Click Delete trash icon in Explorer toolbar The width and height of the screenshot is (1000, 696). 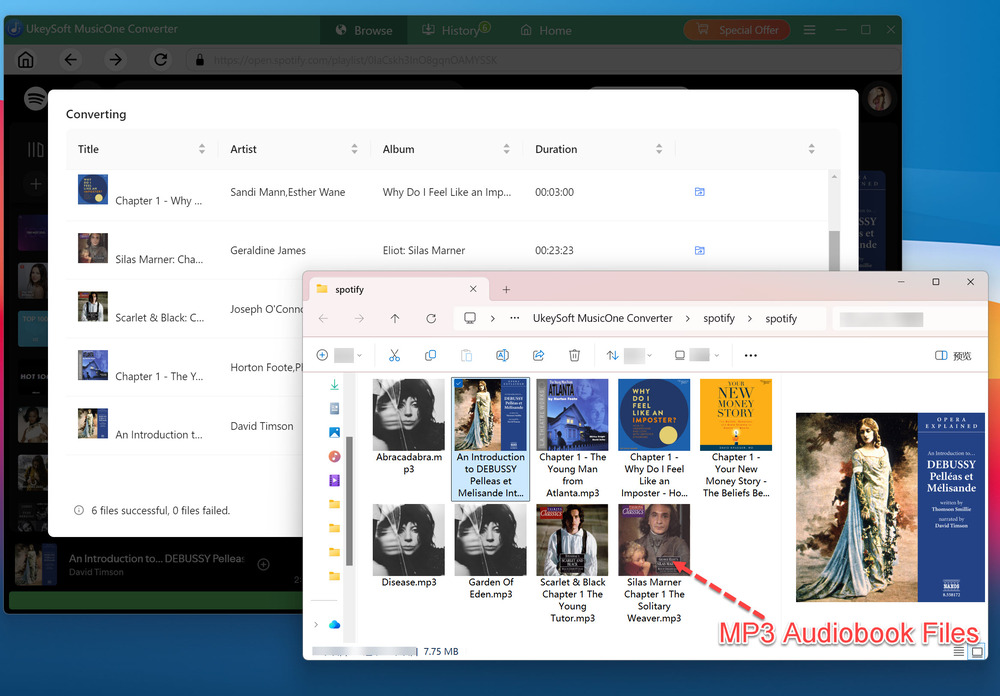click(x=574, y=355)
